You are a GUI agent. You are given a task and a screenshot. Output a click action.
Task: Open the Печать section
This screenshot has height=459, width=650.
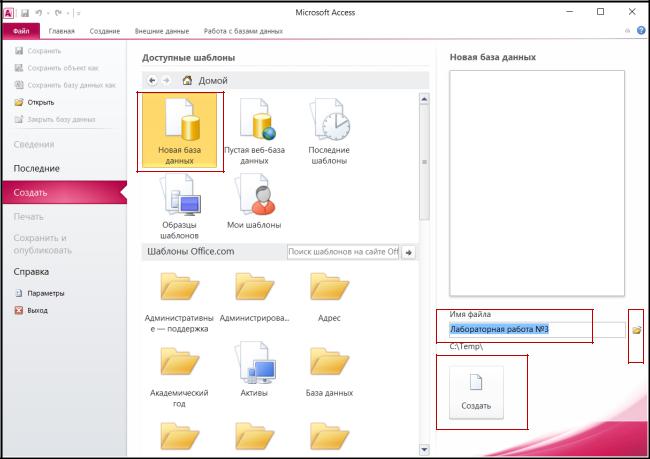click(29, 217)
